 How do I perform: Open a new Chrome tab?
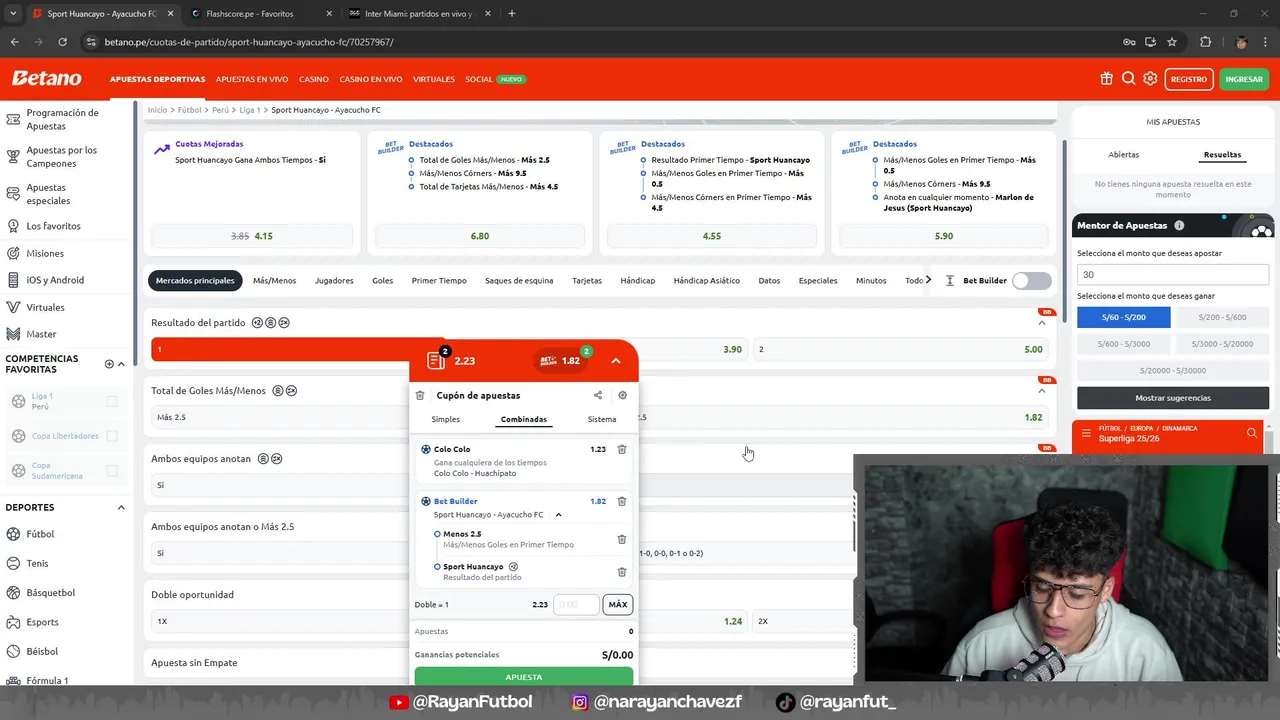coord(512,14)
